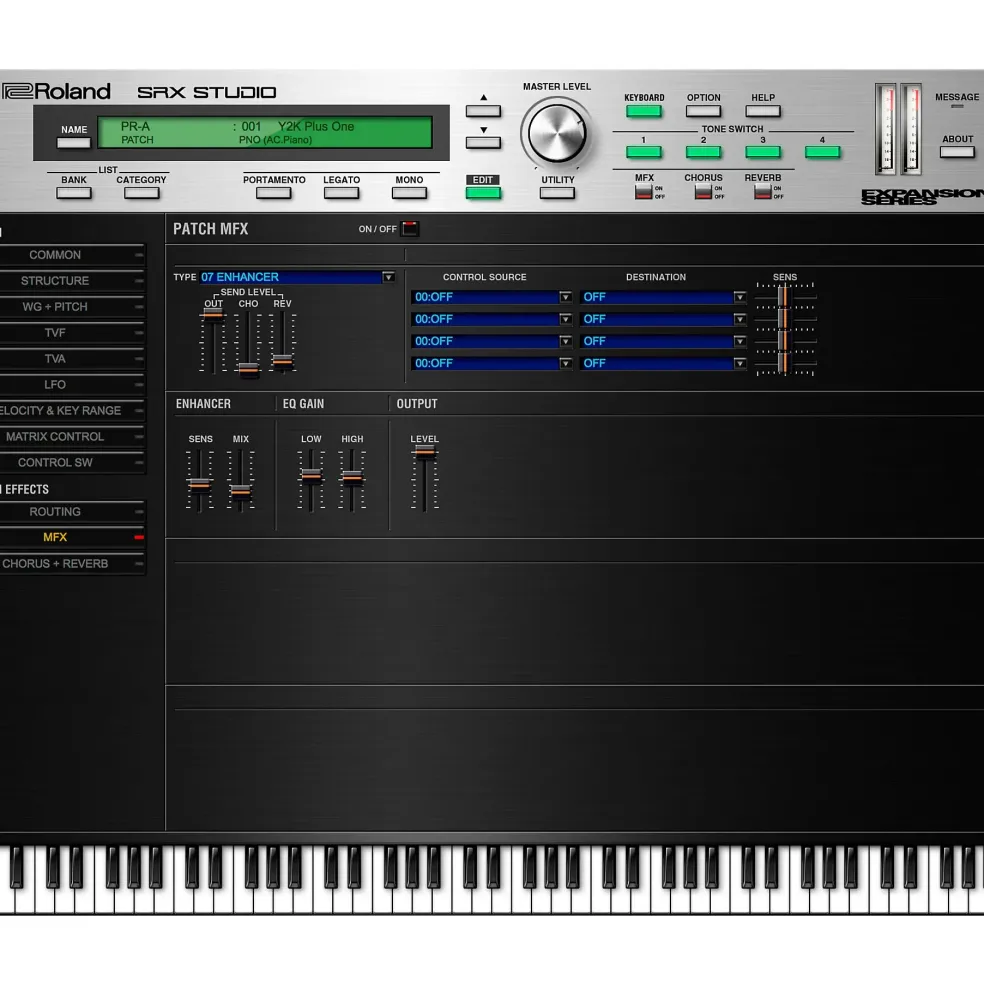
Task: Open the Common edit page
Action: [x=72, y=255]
